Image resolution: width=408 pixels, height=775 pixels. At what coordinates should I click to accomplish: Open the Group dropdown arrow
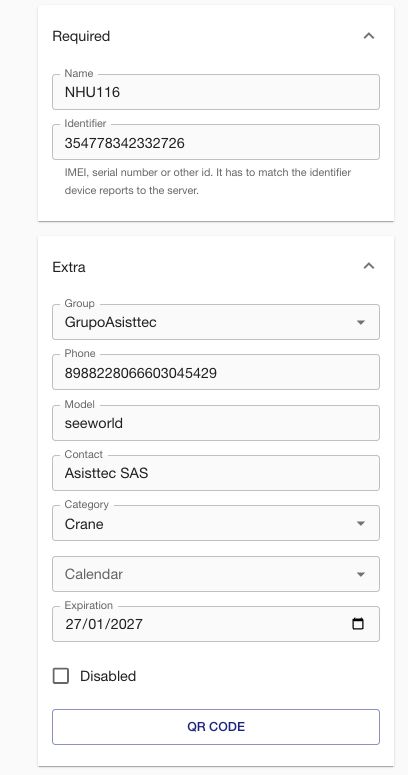click(x=361, y=323)
